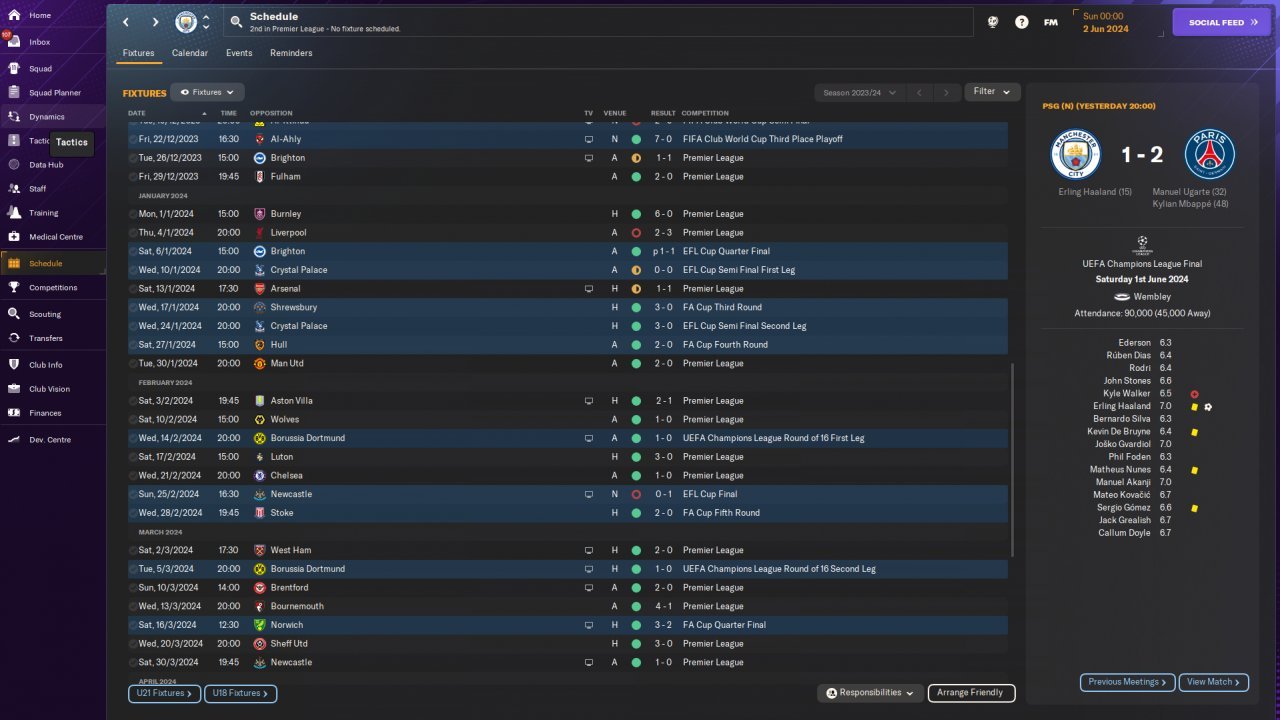Viewport: 1280px width, 720px height.
Task: Open the FM menu icon
Action: 1051,22
